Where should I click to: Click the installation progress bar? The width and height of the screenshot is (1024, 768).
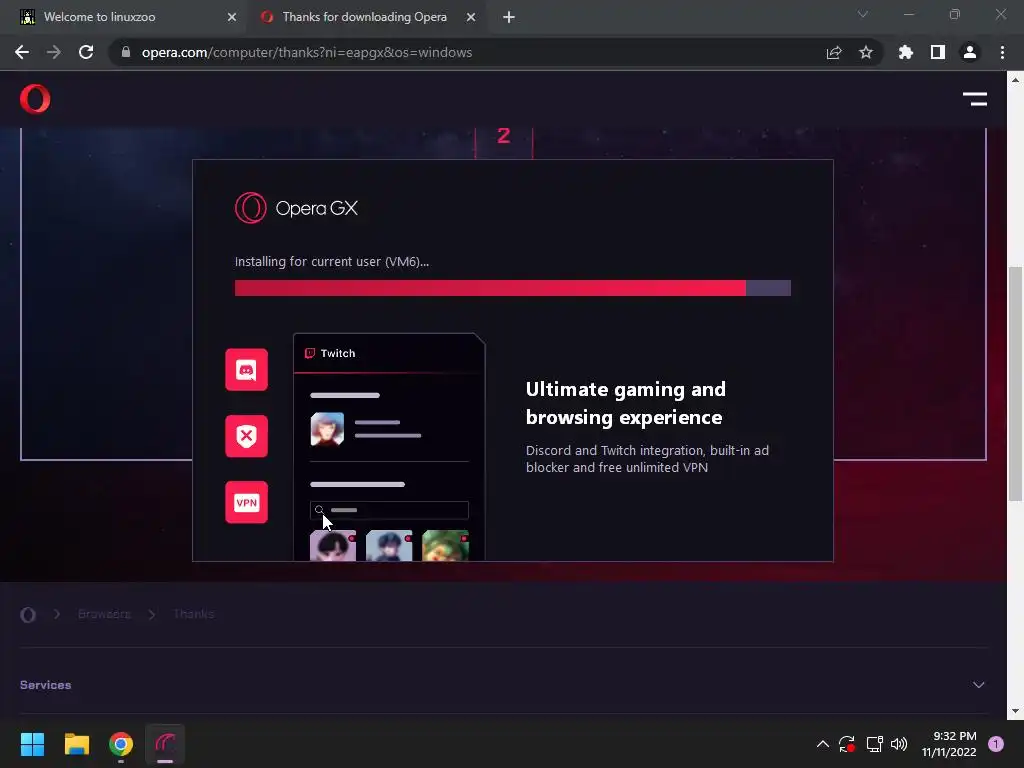point(513,288)
